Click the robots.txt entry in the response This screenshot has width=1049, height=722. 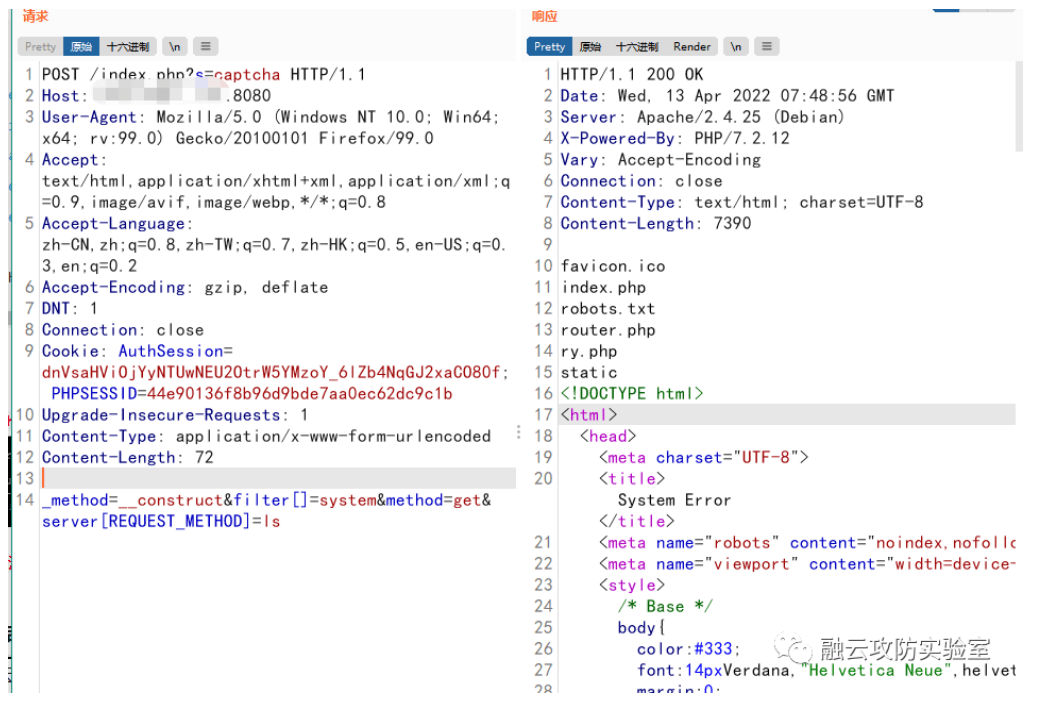click(608, 308)
